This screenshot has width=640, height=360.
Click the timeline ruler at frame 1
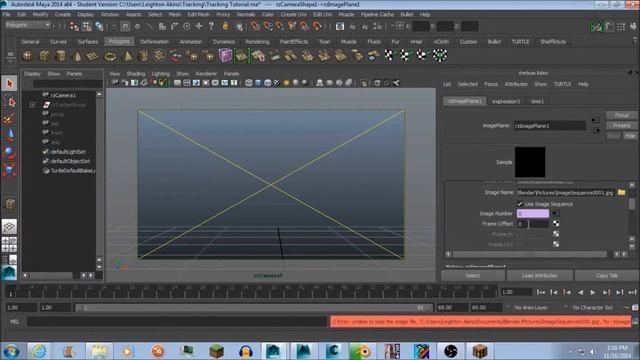[x=11, y=292]
